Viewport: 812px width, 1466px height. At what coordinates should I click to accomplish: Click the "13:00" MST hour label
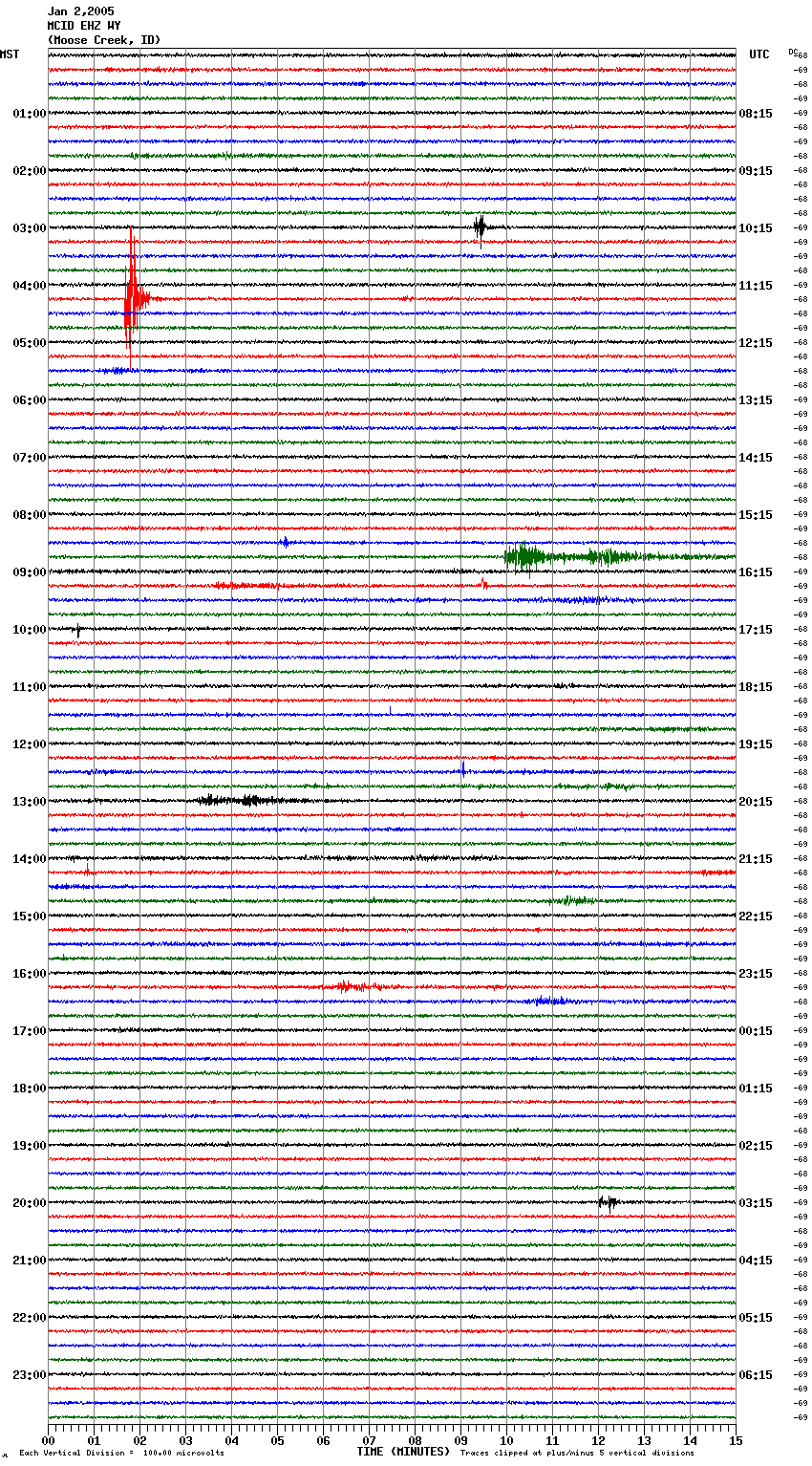pyautogui.click(x=30, y=802)
